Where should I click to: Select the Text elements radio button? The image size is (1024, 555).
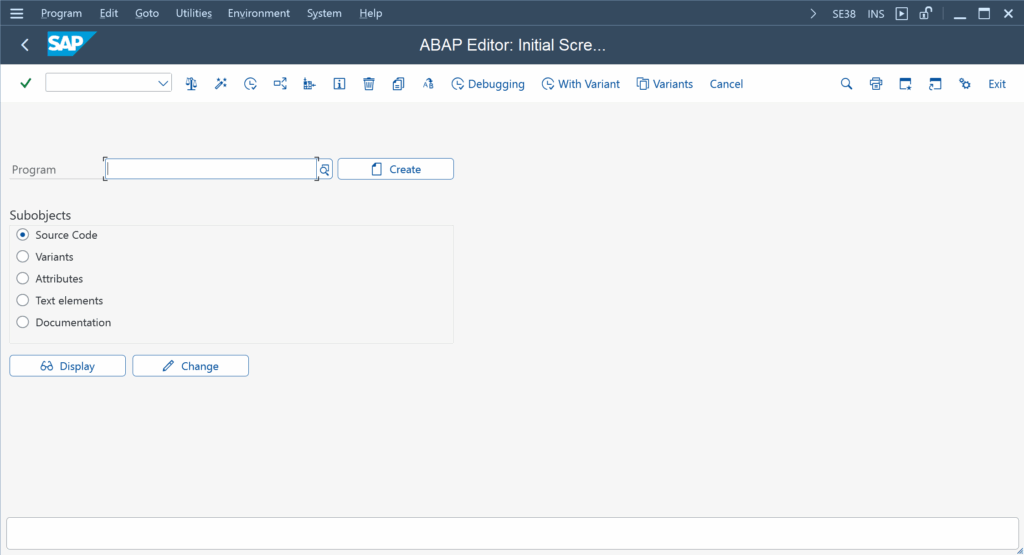[23, 300]
